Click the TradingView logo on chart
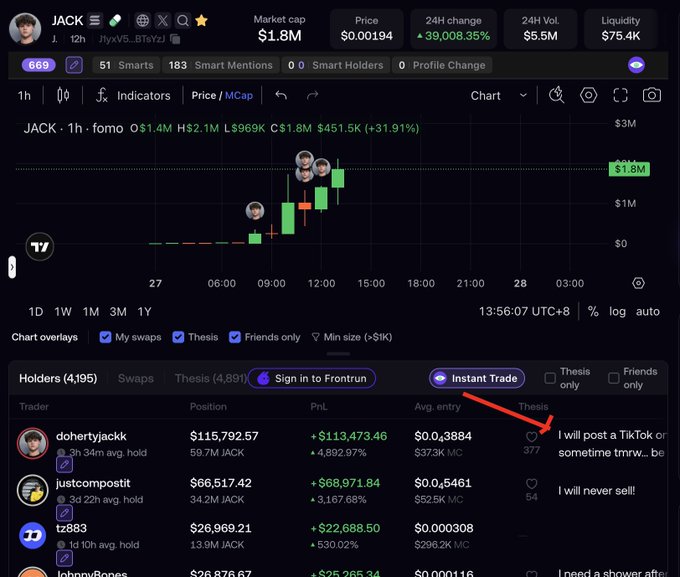This screenshot has width=680, height=577. (x=40, y=247)
